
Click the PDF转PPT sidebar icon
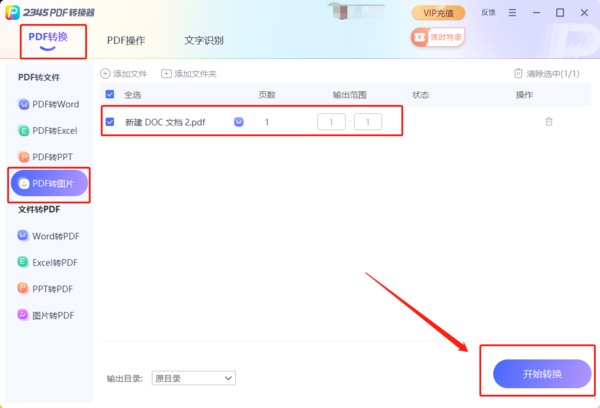point(23,157)
